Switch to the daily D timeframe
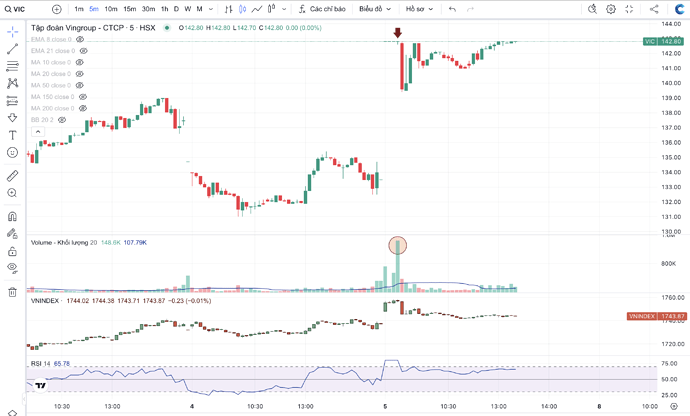Viewport: 690px width, 416px height. pos(176,9)
